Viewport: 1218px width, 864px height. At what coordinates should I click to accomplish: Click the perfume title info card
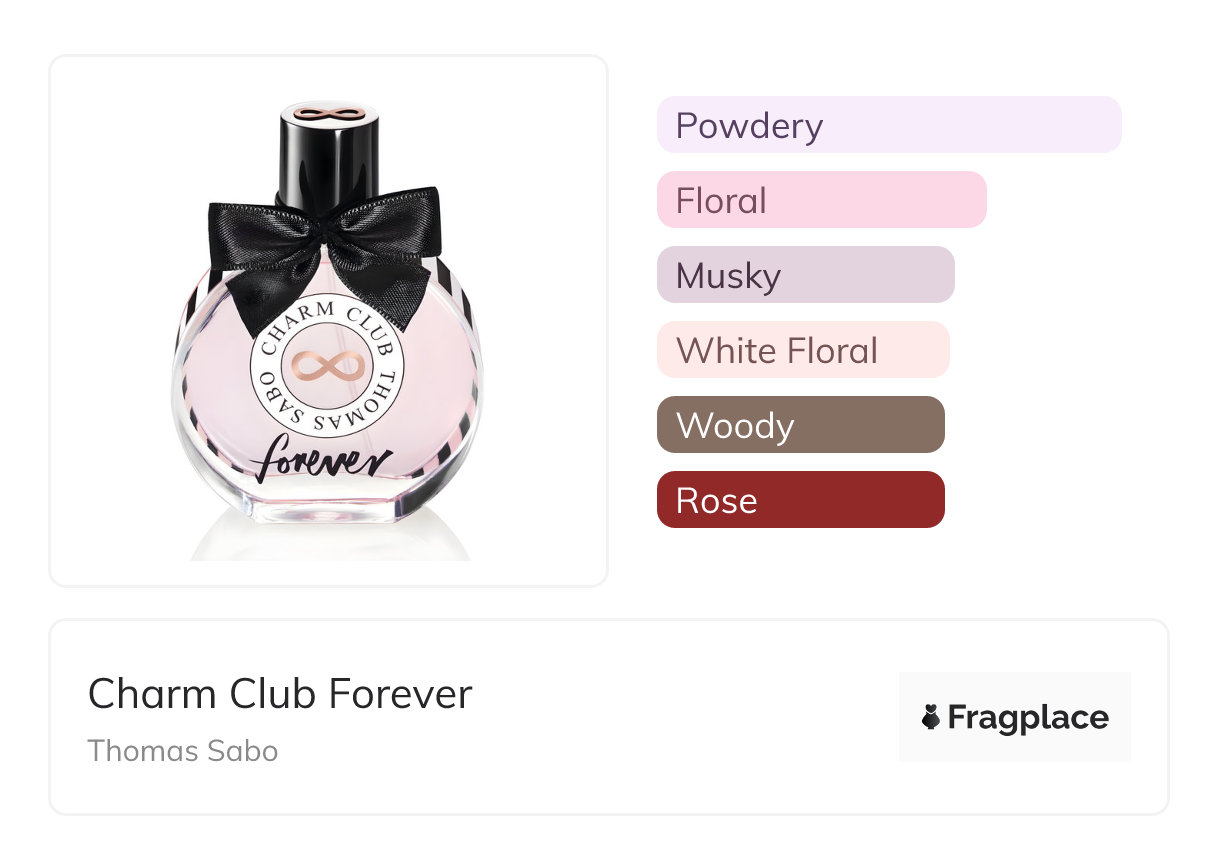click(609, 717)
